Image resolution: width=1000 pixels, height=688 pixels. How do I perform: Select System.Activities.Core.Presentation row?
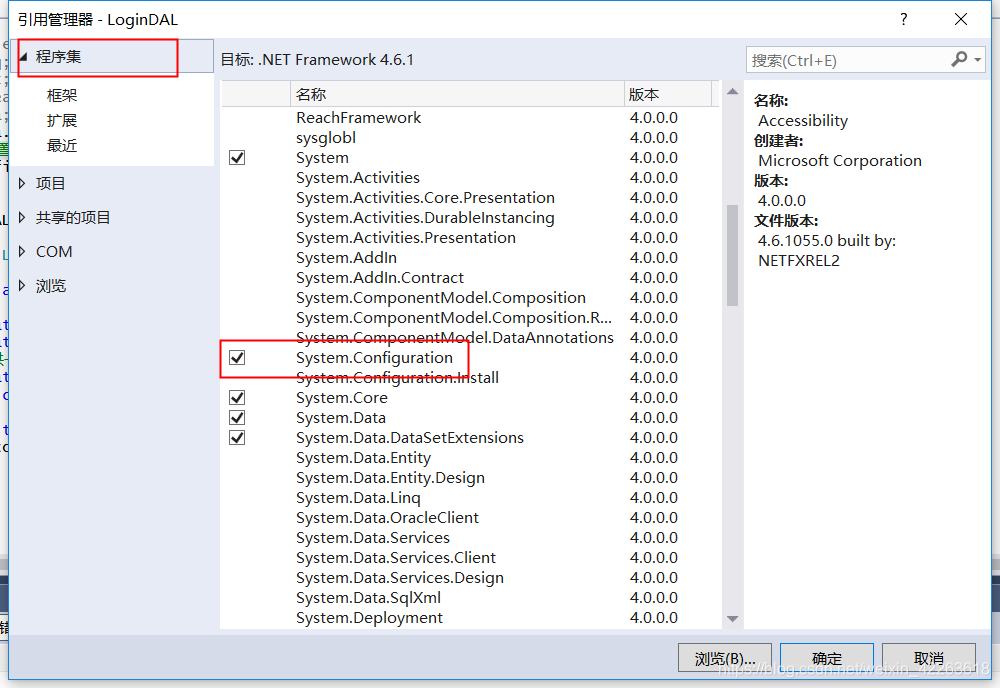pyautogui.click(x=470, y=198)
